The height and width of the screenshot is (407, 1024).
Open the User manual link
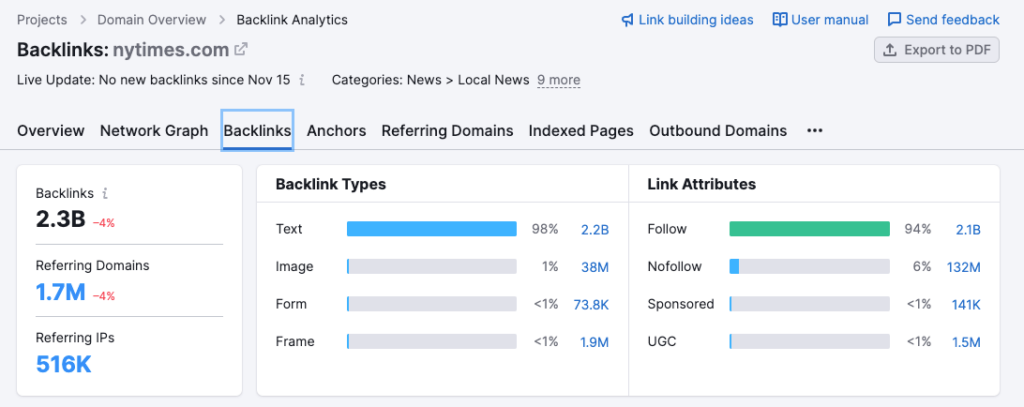pos(820,20)
